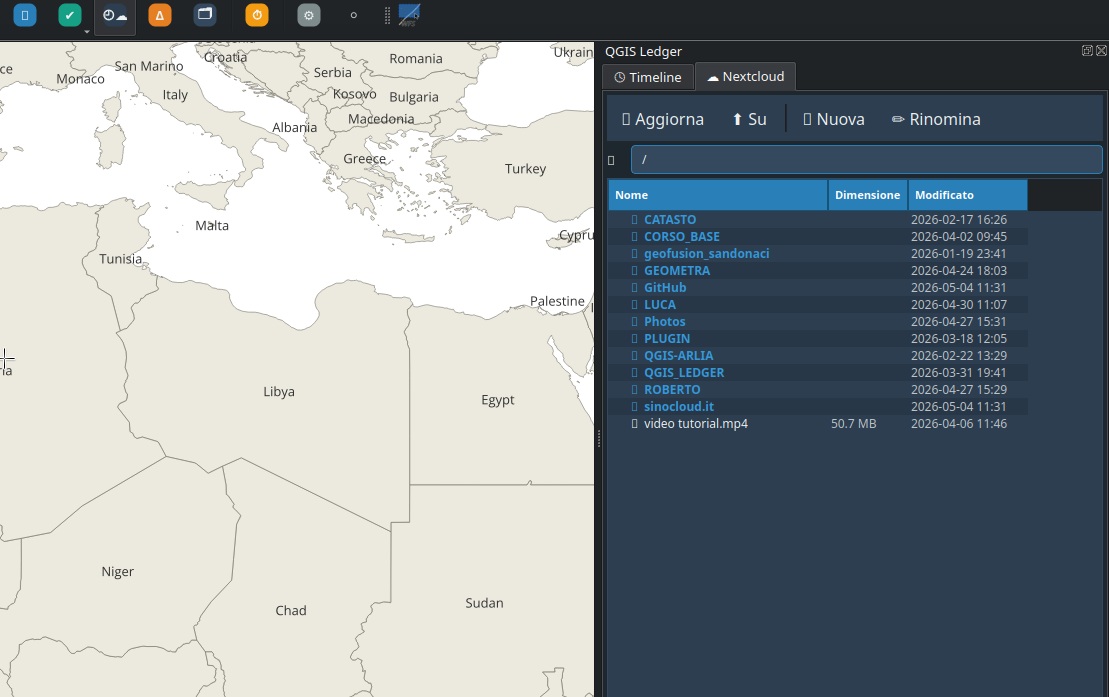This screenshot has height=697, width=1109.
Task: Click the Libya label on map
Action: [279, 391]
